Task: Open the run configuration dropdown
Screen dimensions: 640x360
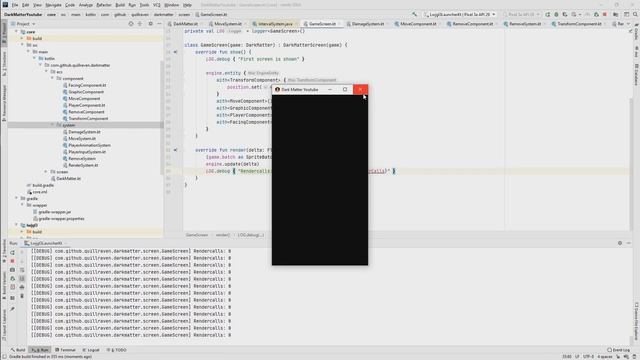Action: coord(460,14)
